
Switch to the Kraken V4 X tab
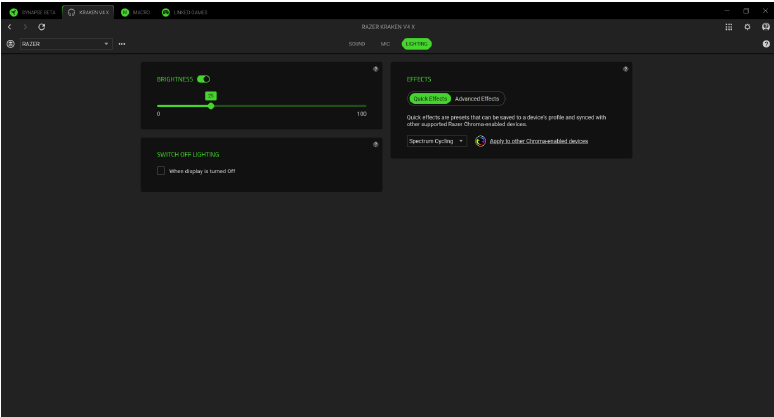click(x=88, y=12)
